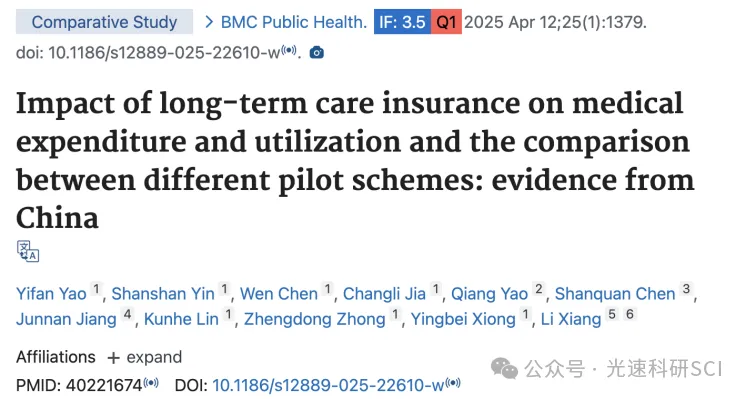Click the IF: 3.5 impact factor badge
The image size is (746, 399).
402,22
